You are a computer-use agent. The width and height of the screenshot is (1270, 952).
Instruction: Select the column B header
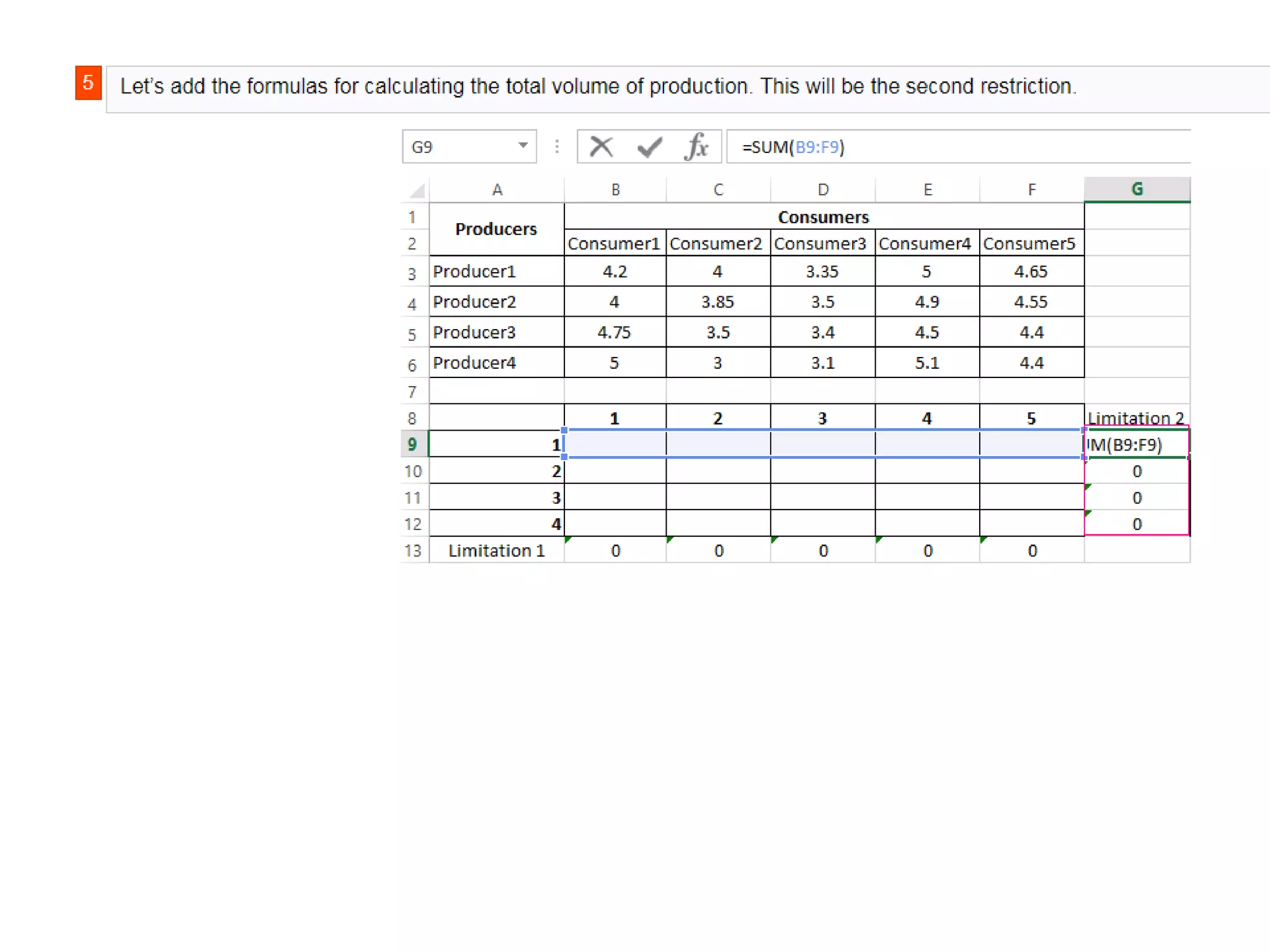[615, 190]
